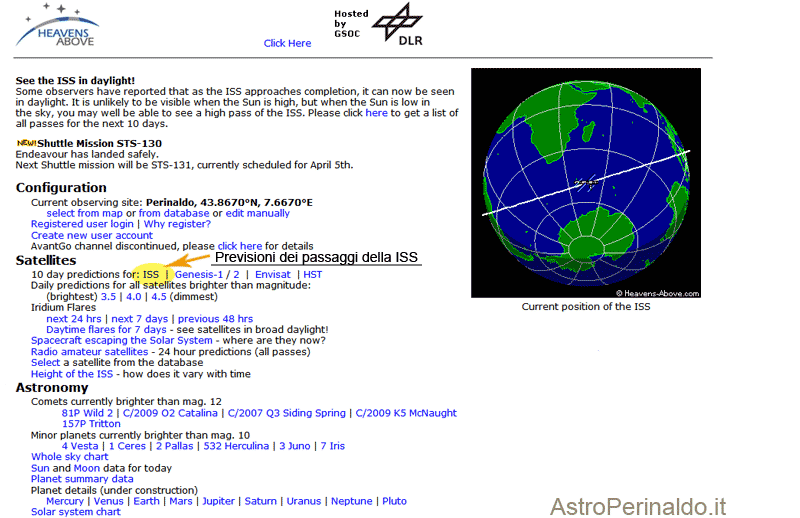Open comet C/2009 K5 McNaught
Viewport: 800px width, 518px height.
point(406,413)
